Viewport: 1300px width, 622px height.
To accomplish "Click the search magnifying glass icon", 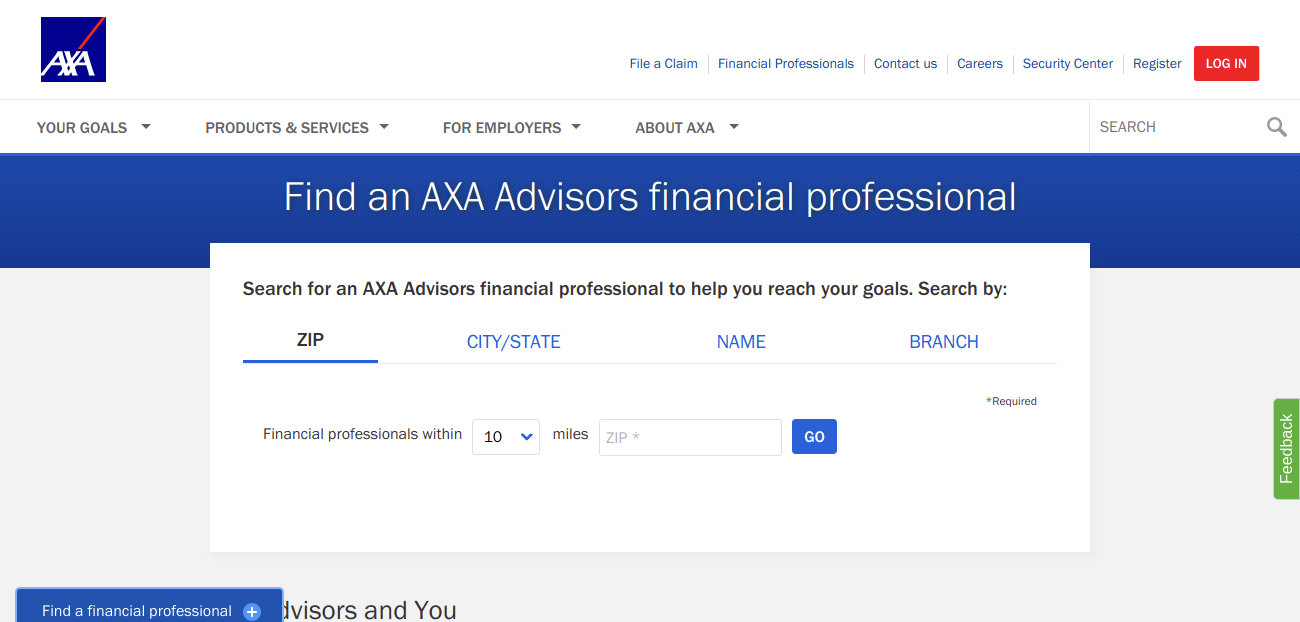I will point(1276,127).
